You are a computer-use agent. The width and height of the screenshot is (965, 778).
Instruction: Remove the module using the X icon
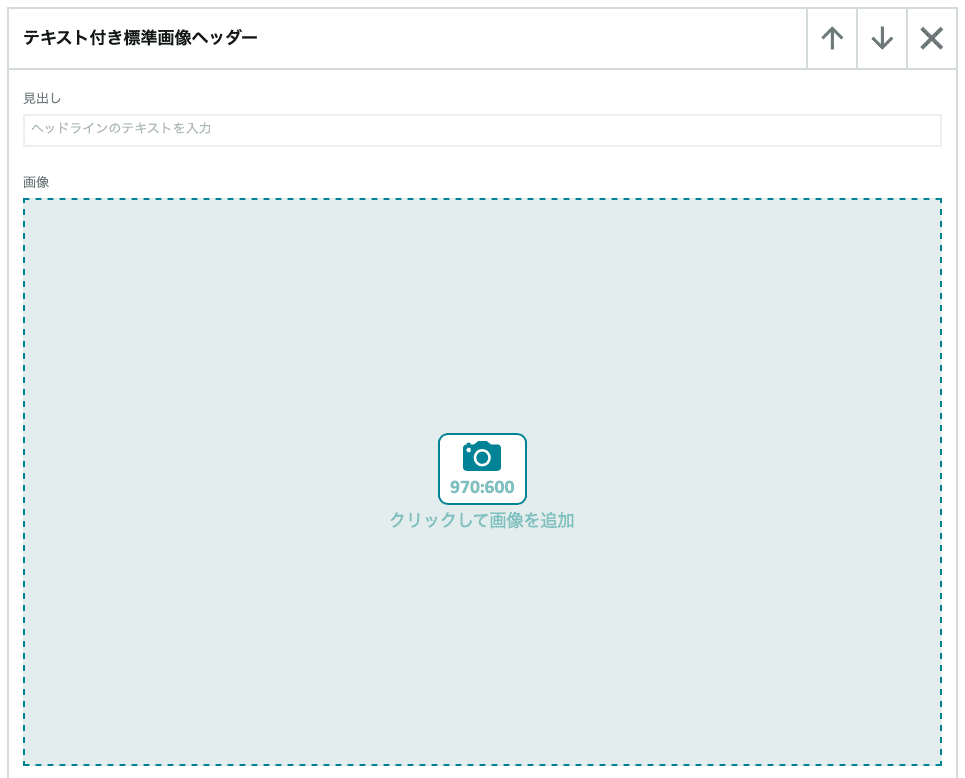932,38
